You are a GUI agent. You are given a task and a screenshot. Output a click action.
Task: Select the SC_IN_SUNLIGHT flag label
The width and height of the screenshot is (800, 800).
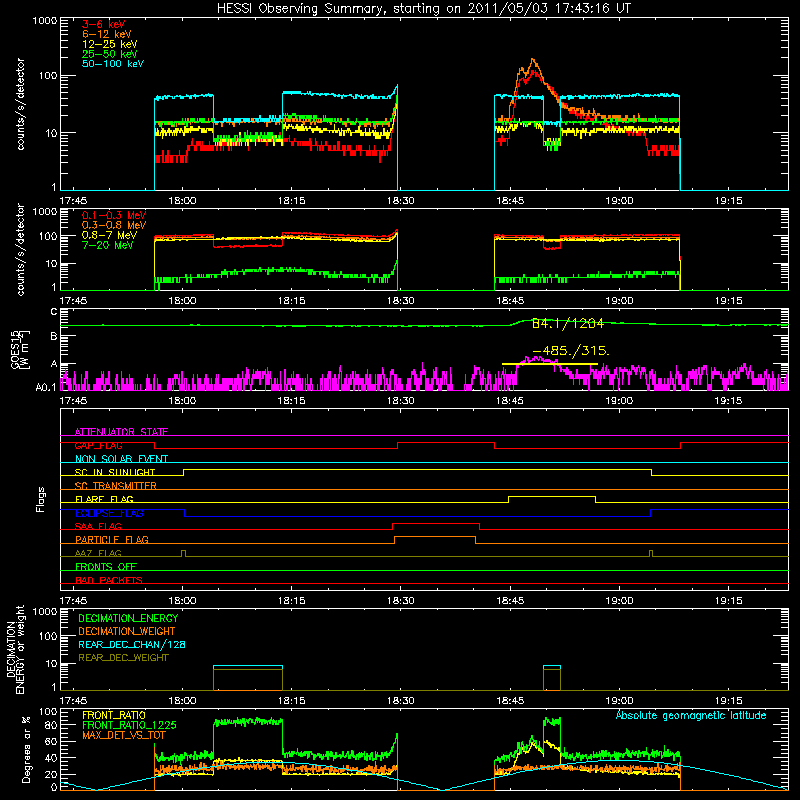click(x=115, y=472)
